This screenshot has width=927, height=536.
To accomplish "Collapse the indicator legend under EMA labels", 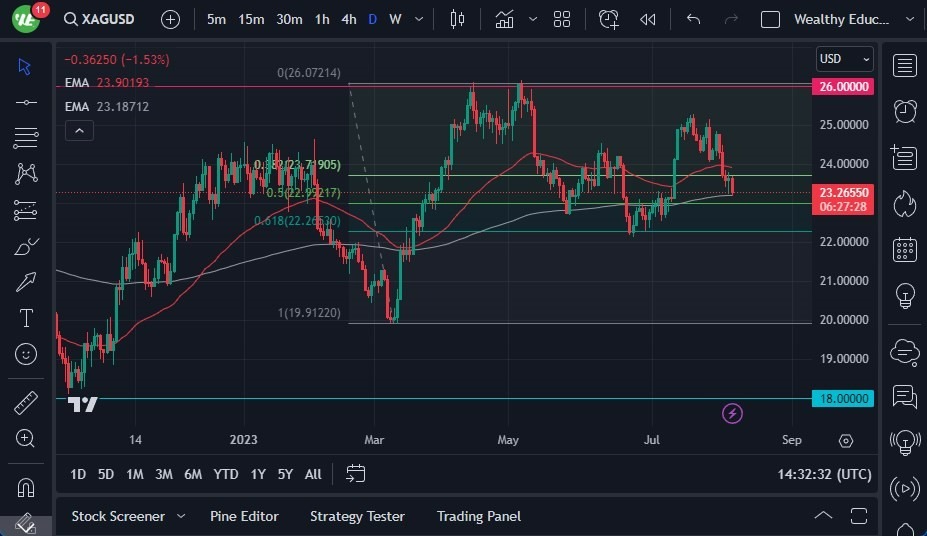I will [x=79, y=130].
